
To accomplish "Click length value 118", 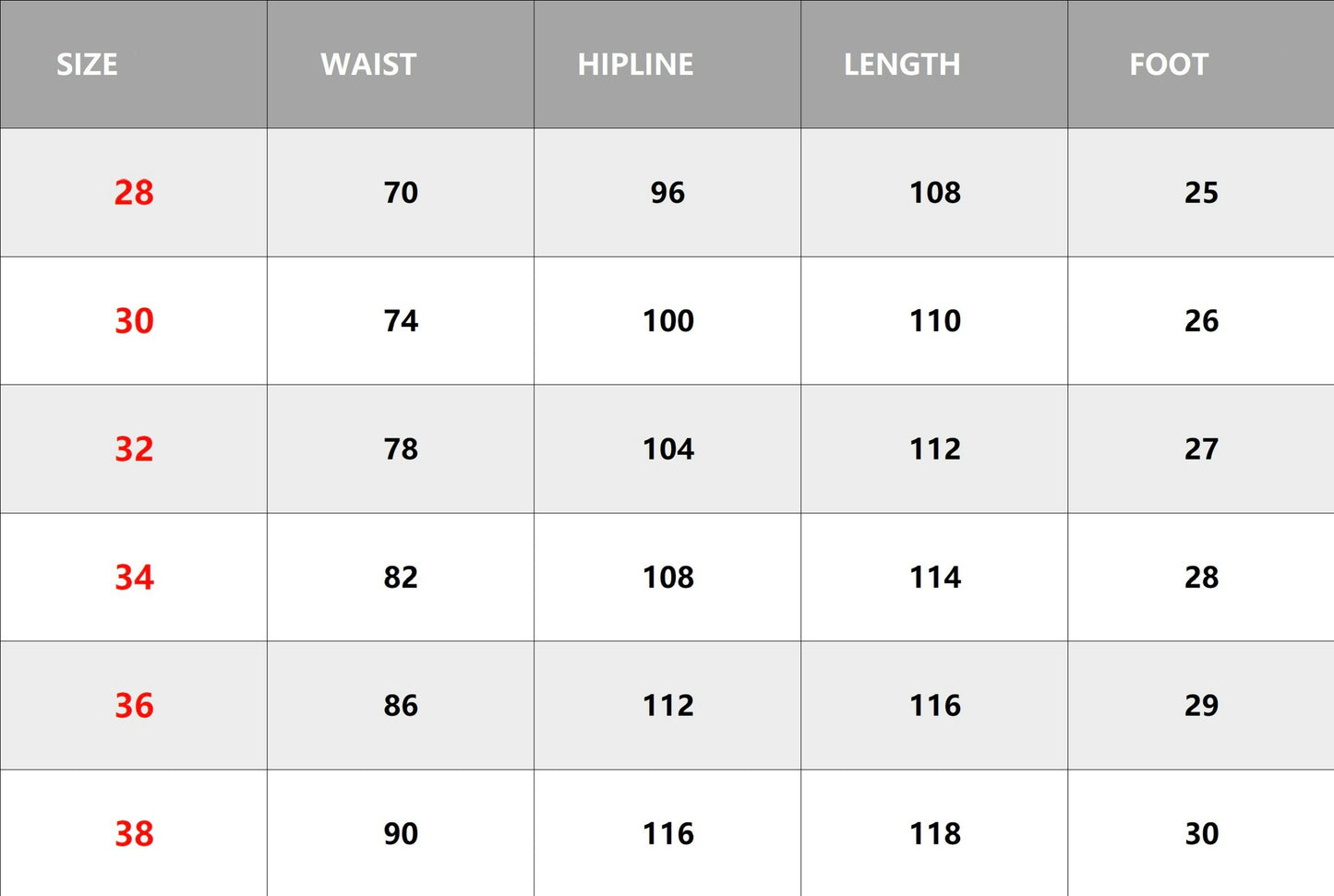I will tap(935, 834).
